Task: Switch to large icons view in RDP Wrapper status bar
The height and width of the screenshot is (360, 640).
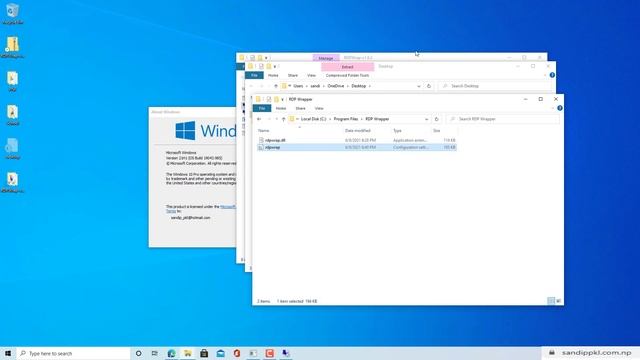Action: point(558,301)
